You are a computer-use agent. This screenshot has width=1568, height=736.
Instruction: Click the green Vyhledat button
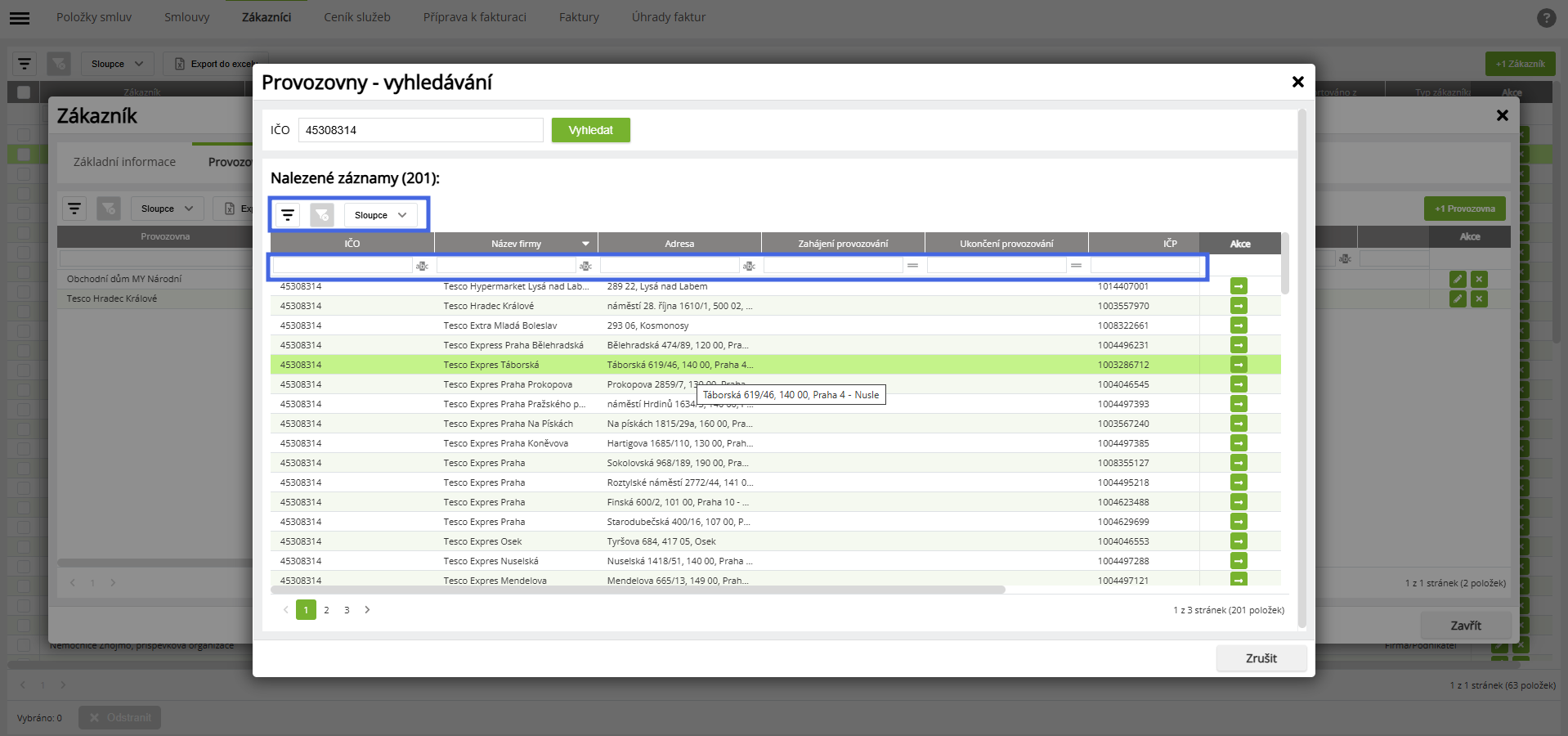591,130
